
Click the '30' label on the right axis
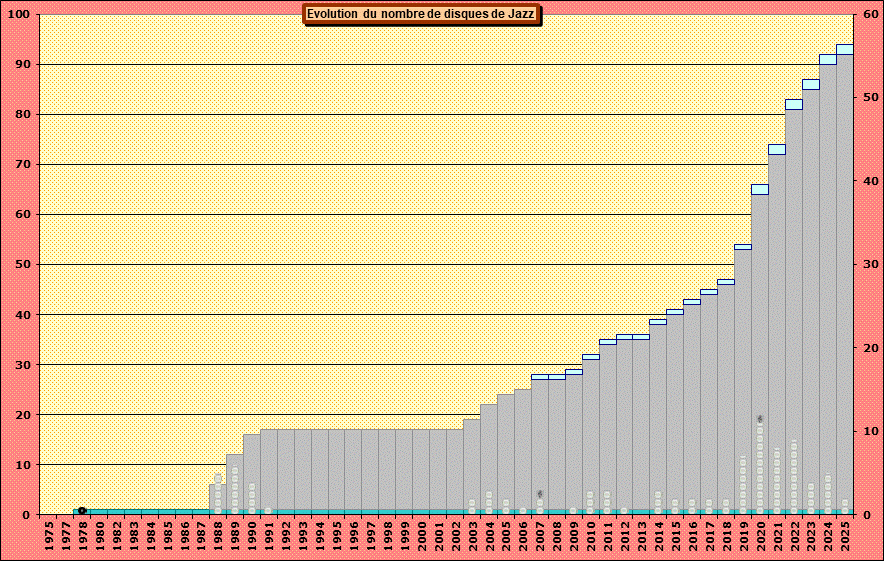click(x=871, y=264)
